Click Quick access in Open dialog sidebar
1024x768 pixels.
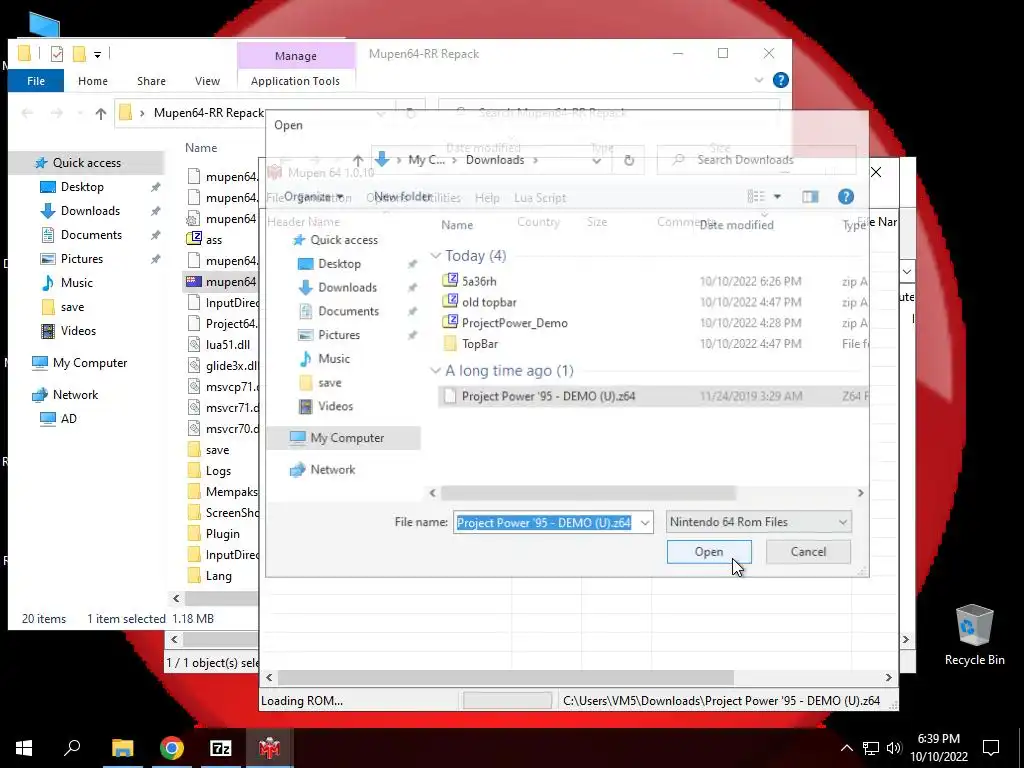(x=344, y=240)
